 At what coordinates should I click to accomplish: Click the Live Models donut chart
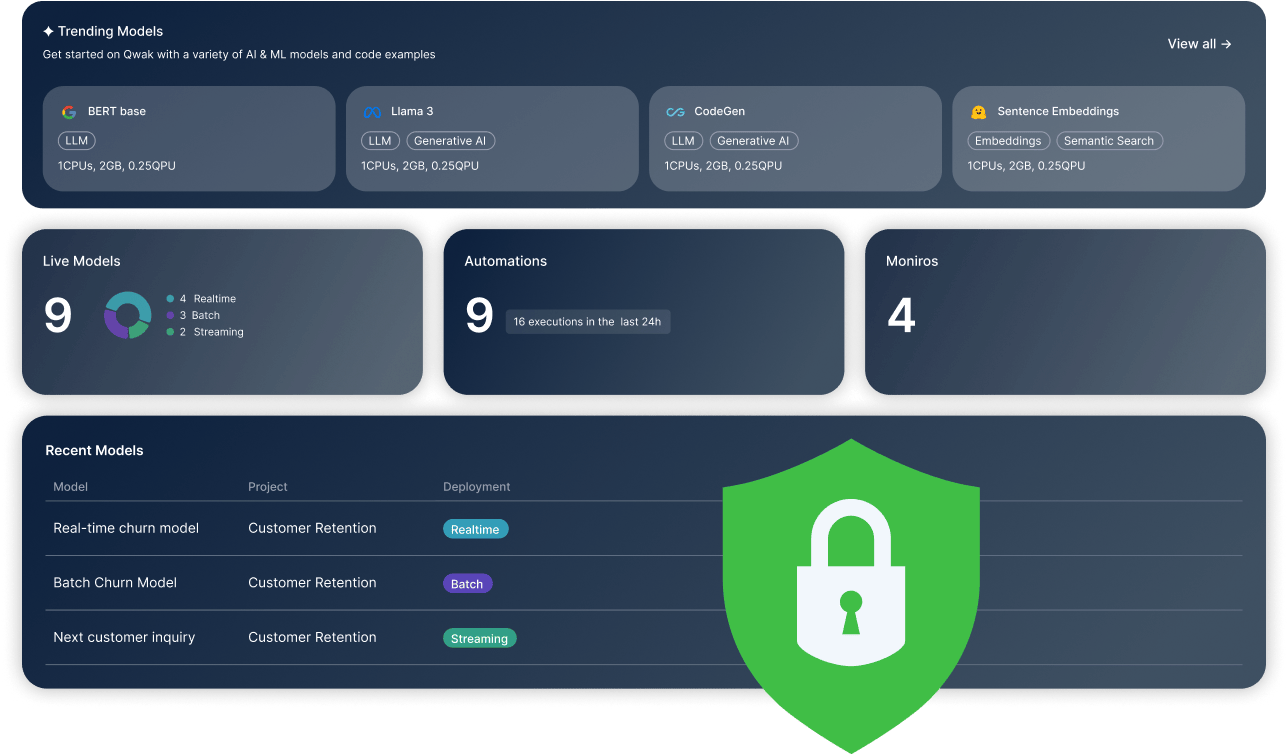point(127,315)
